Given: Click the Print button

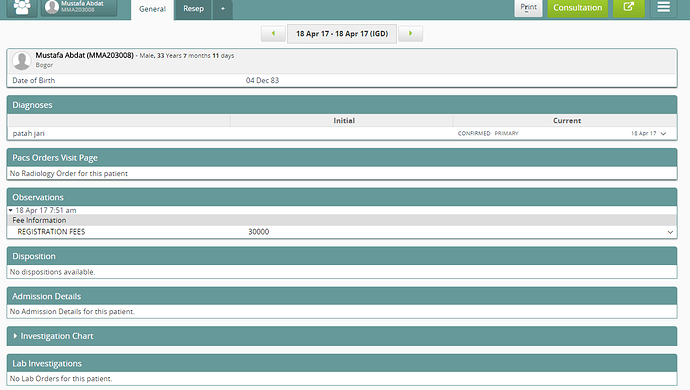Looking at the screenshot, I should 529,7.
